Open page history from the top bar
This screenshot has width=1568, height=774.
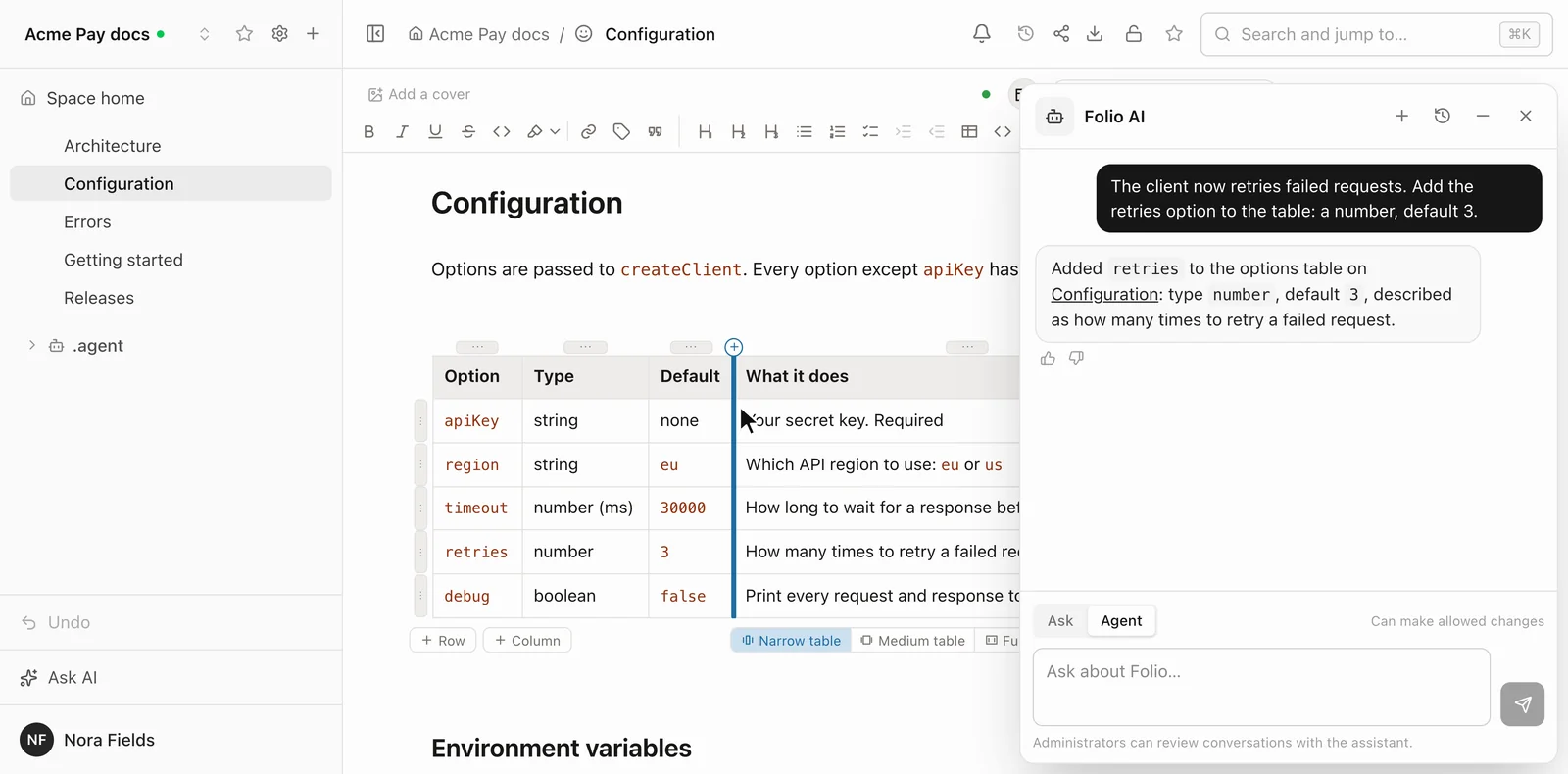pyautogui.click(x=1025, y=34)
